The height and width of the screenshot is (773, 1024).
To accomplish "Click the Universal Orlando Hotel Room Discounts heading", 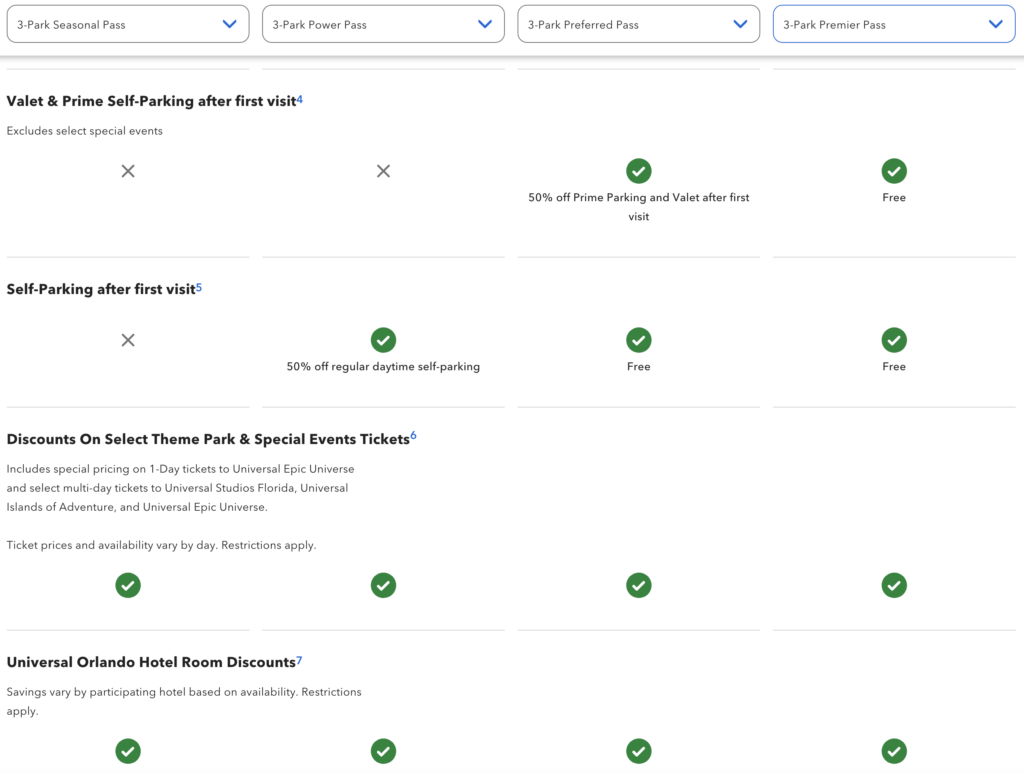I will click(x=150, y=662).
